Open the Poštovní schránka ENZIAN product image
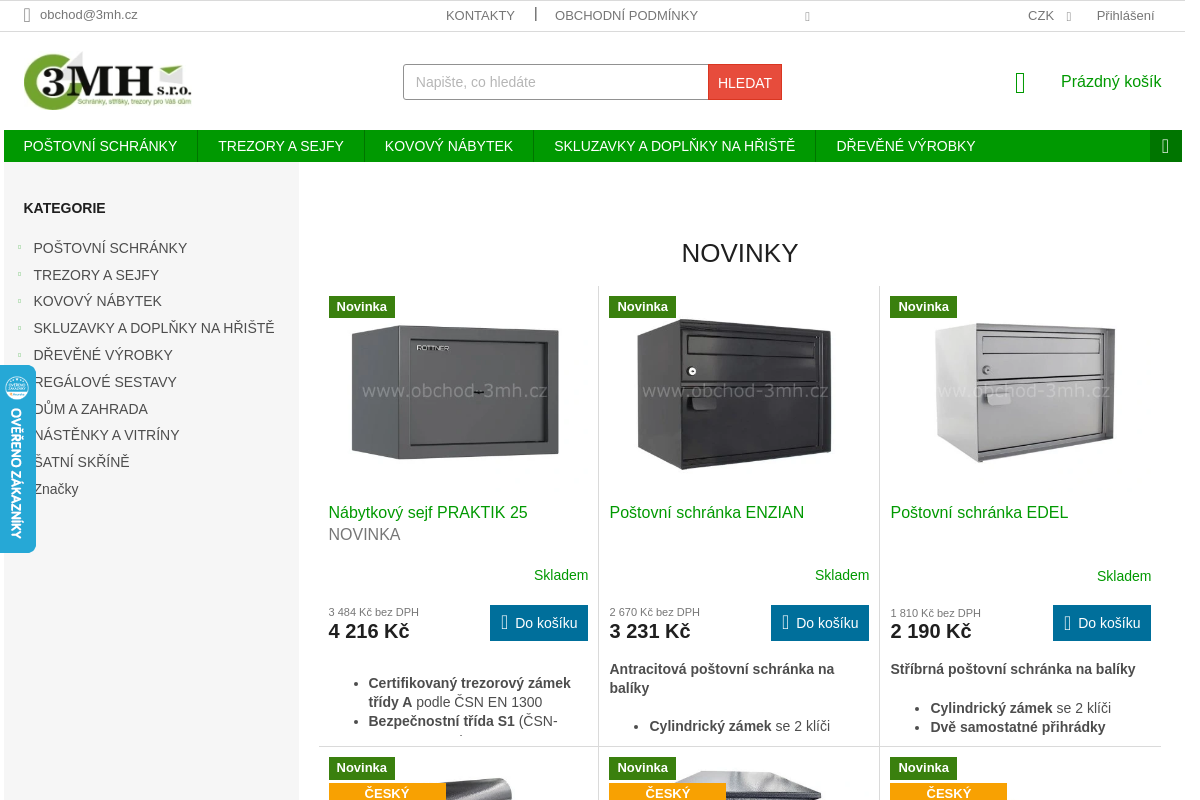This screenshot has height=800, width=1200. pyautogui.click(x=734, y=393)
